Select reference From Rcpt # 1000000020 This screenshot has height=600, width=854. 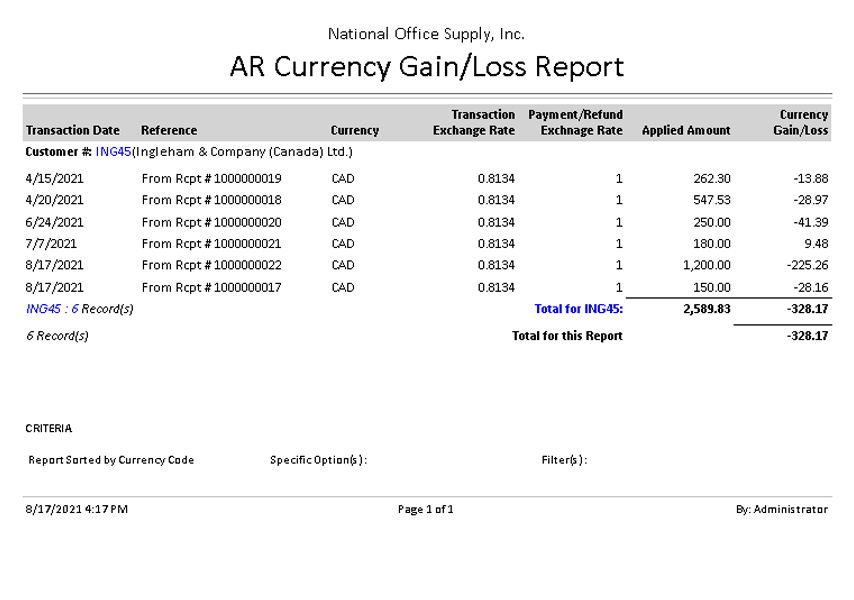point(212,222)
